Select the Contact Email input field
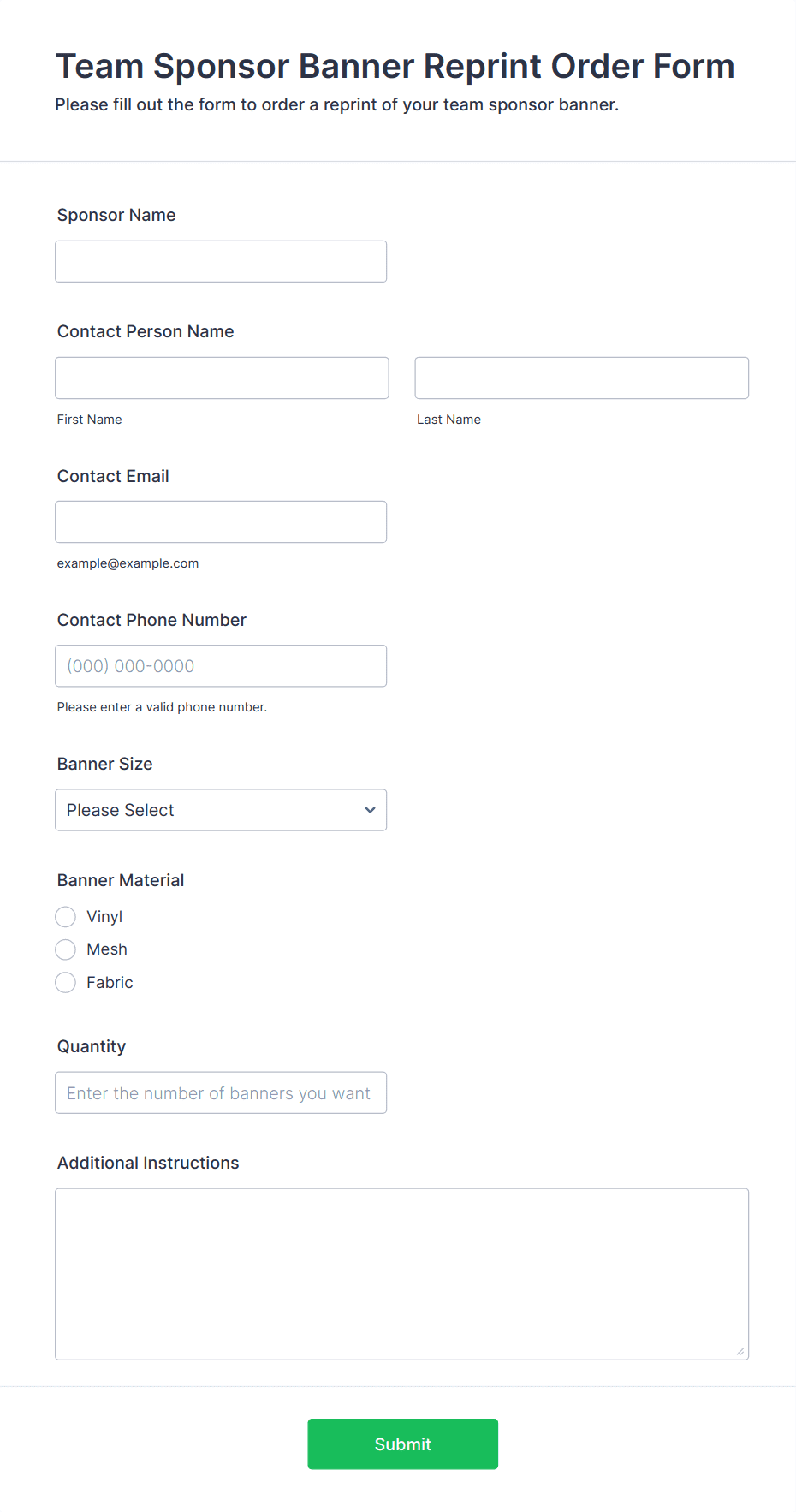This screenshot has height=1512, width=796. coord(221,521)
